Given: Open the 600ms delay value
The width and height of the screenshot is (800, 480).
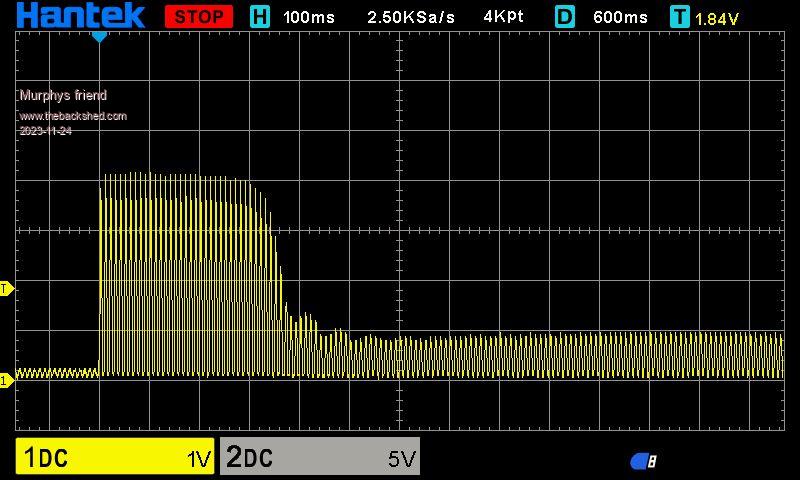Looking at the screenshot, I should 620,17.
